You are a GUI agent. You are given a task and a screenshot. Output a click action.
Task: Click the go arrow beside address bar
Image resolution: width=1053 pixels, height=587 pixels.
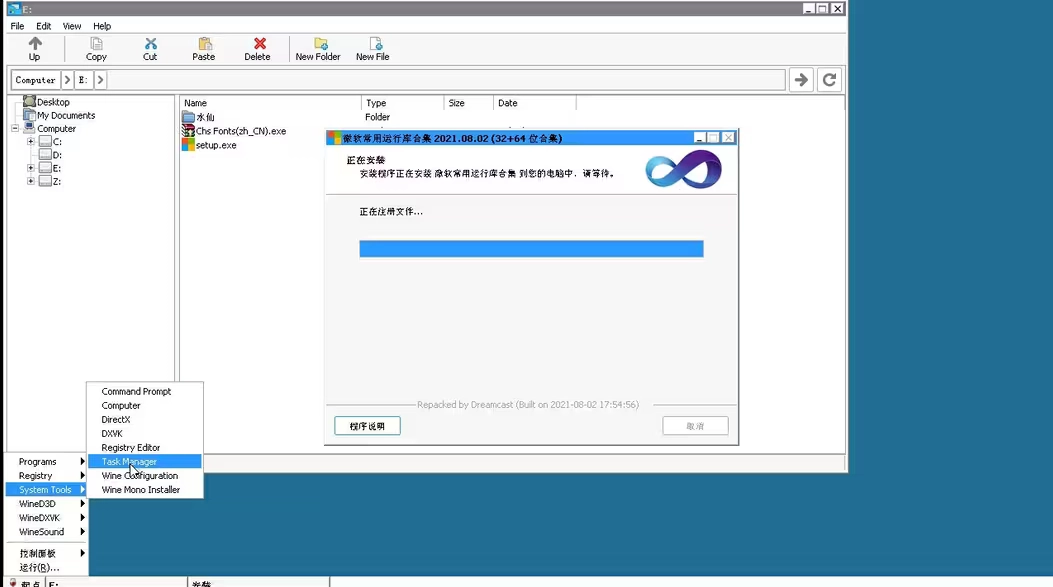tap(801, 80)
